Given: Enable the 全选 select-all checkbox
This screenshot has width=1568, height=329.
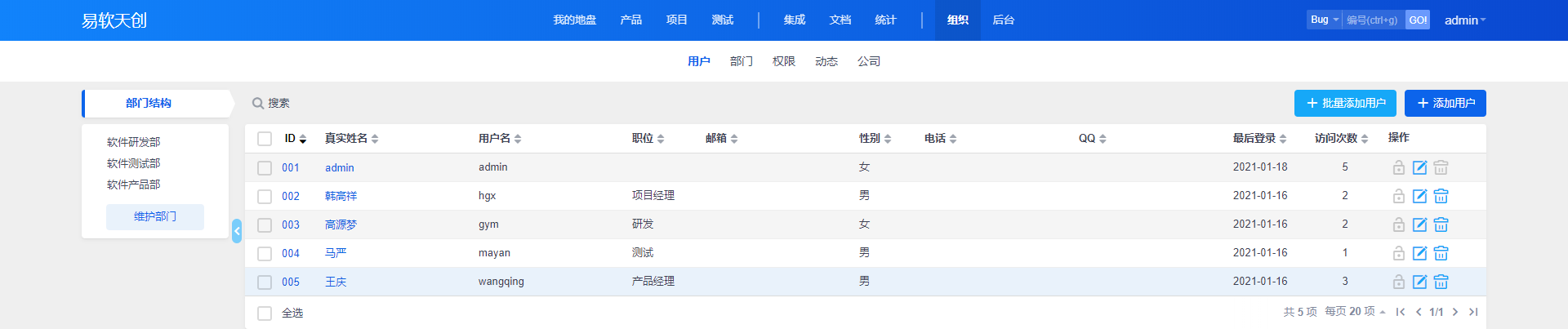Looking at the screenshot, I should [265, 313].
